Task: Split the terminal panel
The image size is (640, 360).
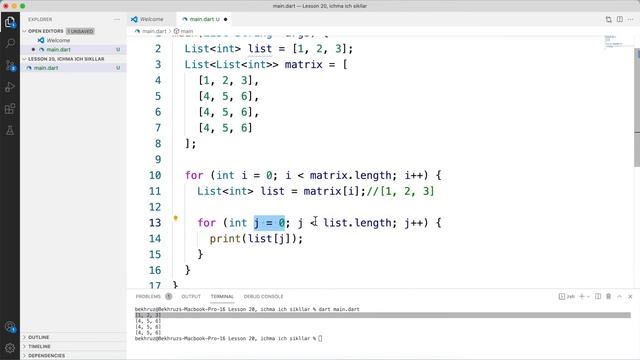Action: [598, 296]
